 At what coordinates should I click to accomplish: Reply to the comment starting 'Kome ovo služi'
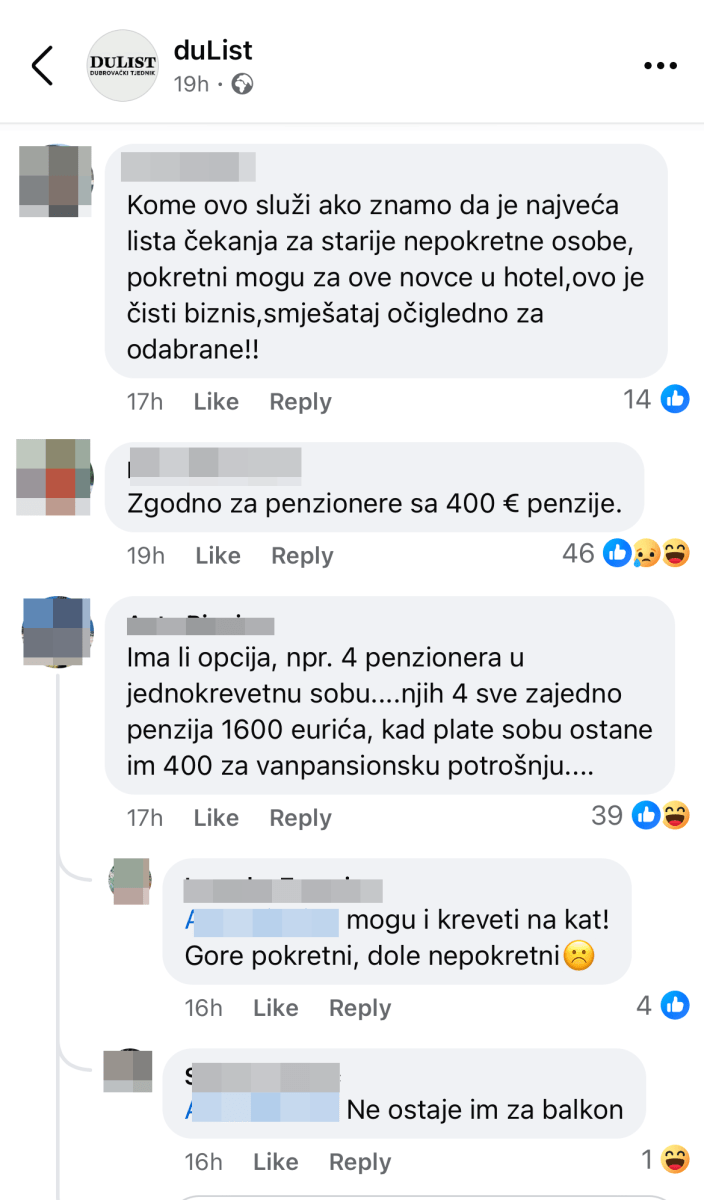click(300, 402)
